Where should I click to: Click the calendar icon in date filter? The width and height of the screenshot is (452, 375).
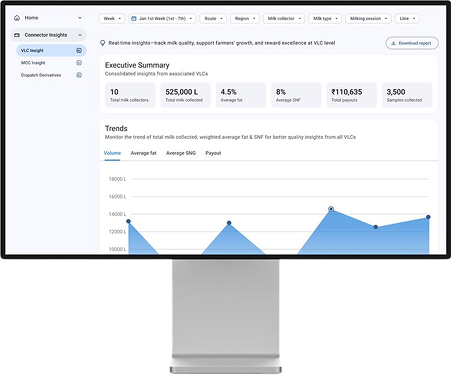tap(134, 18)
